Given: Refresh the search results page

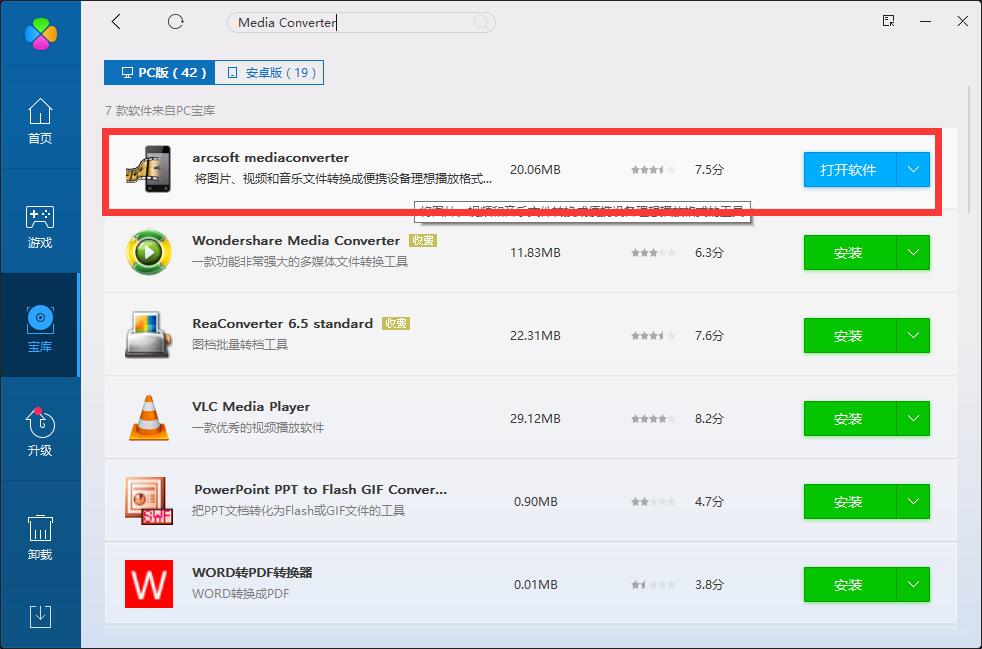Looking at the screenshot, I should coord(175,22).
